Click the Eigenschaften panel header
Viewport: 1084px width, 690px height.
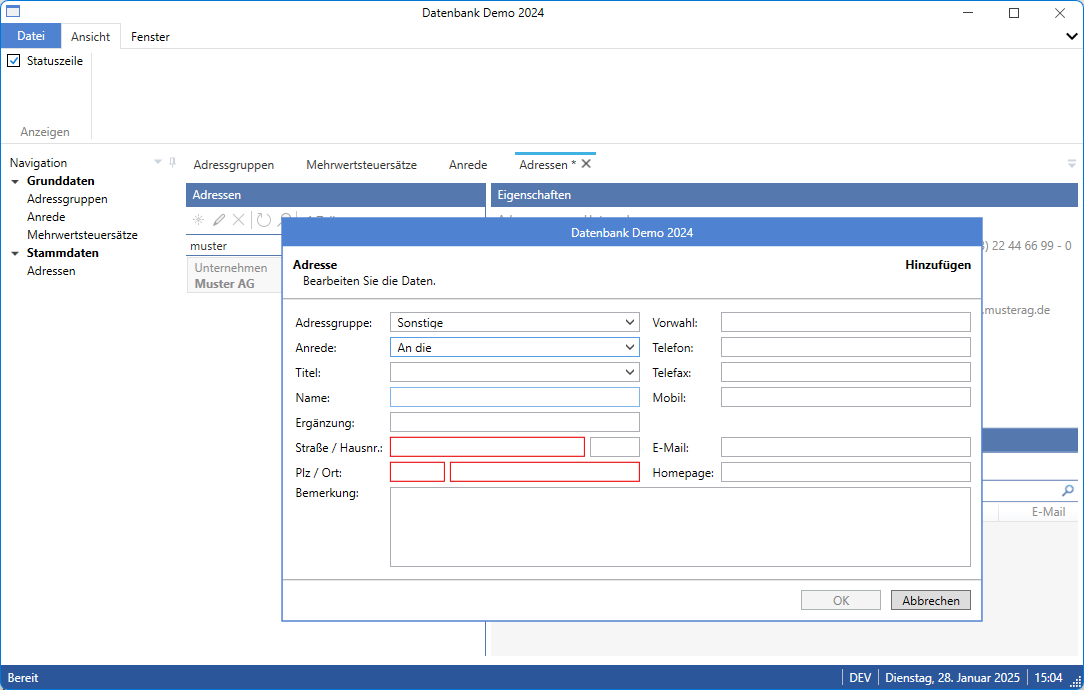click(784, 195)
